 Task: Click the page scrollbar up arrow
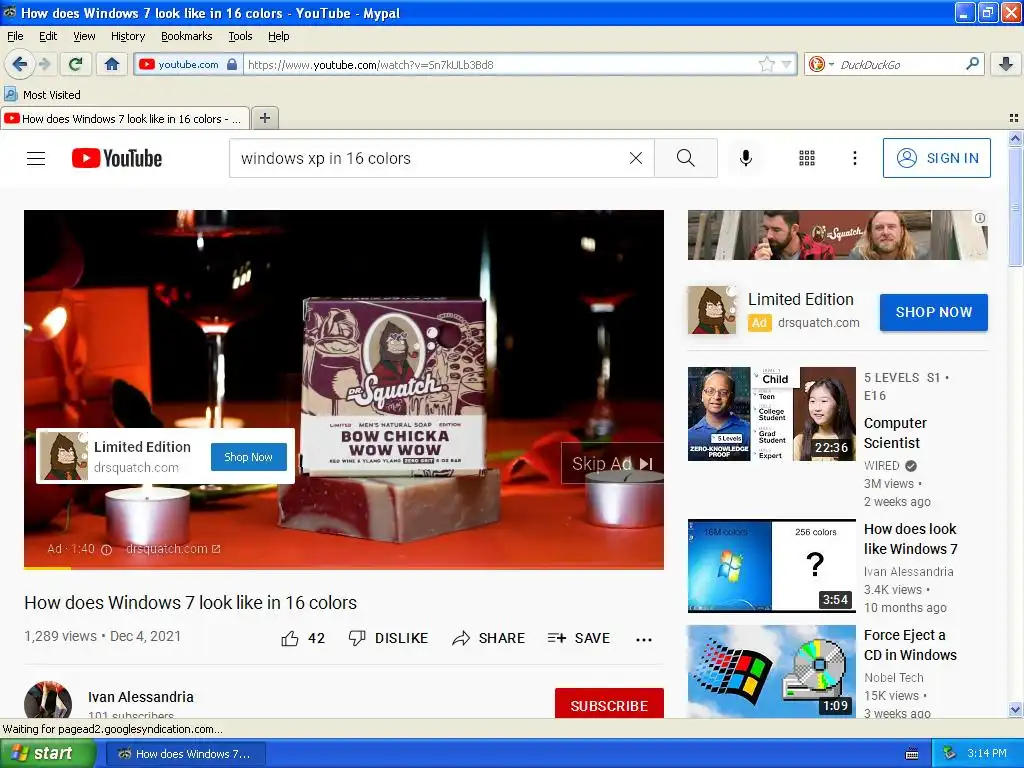click(x=1015, y=138)
